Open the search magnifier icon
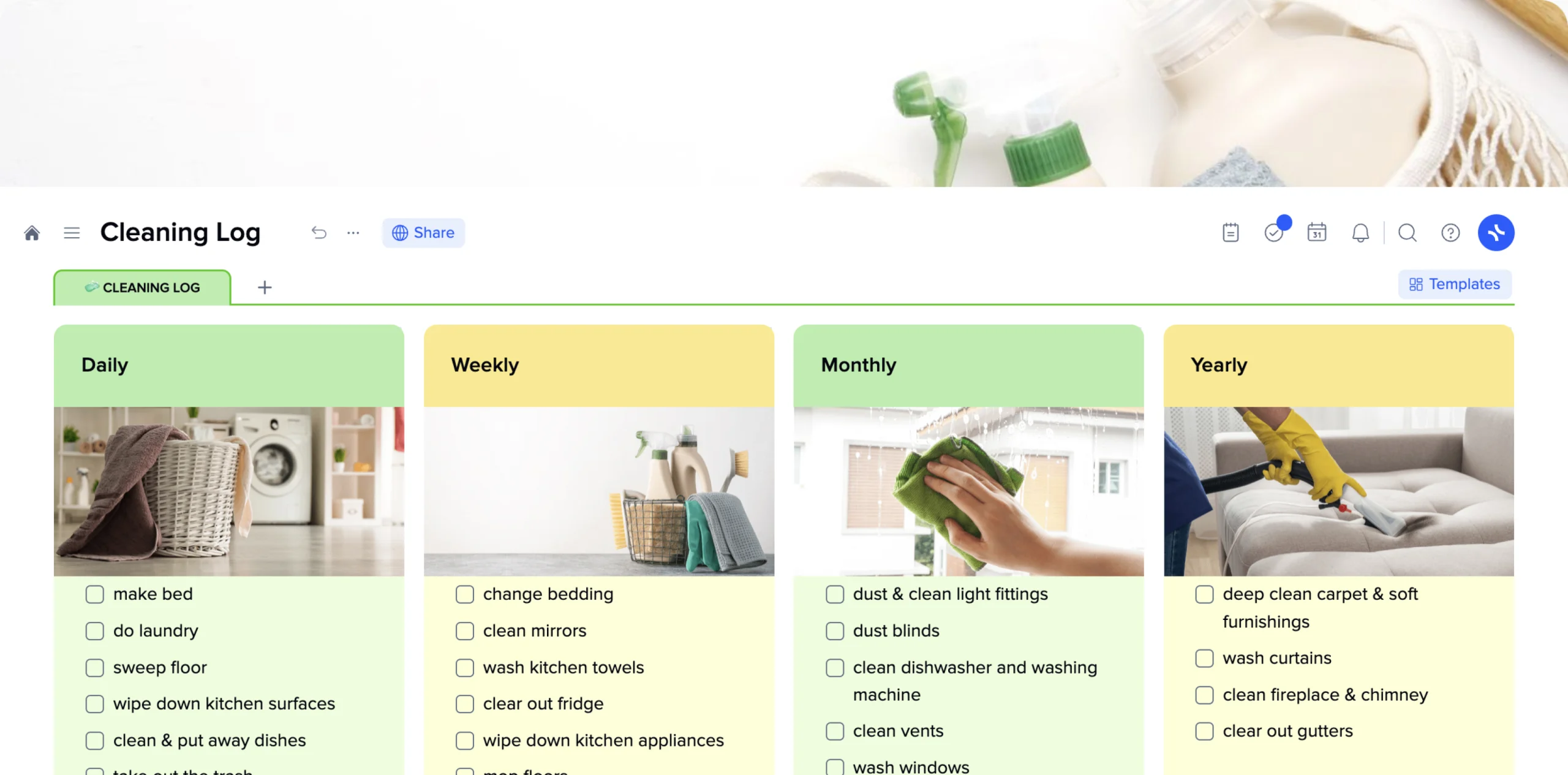1568x775 pixels. pyautogui.click(x=1406, y=231)
